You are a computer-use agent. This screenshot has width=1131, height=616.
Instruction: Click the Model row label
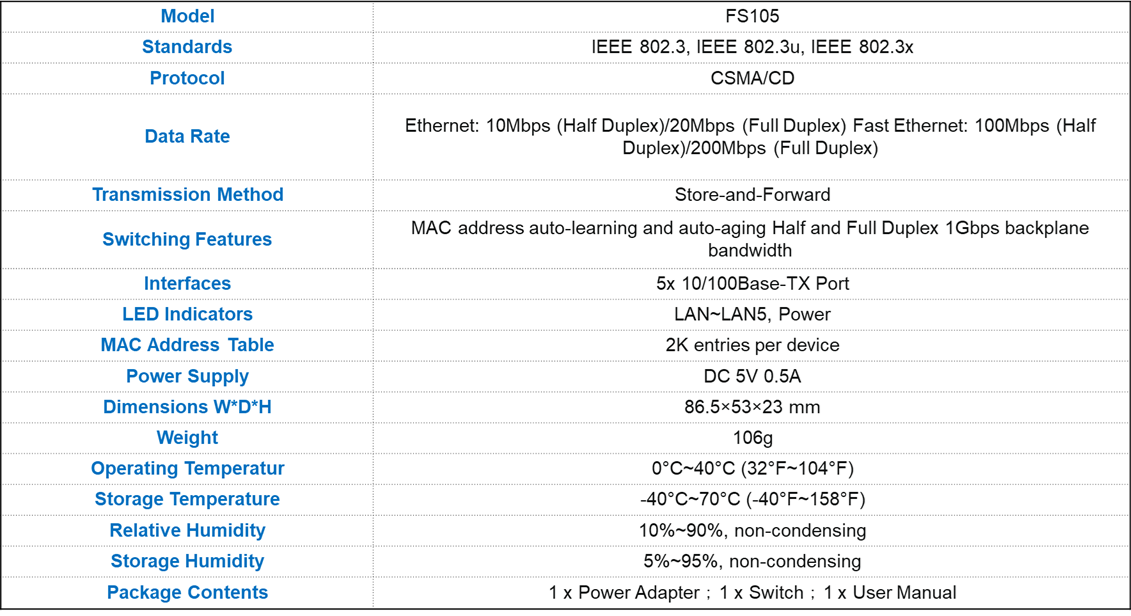(187, 16)
